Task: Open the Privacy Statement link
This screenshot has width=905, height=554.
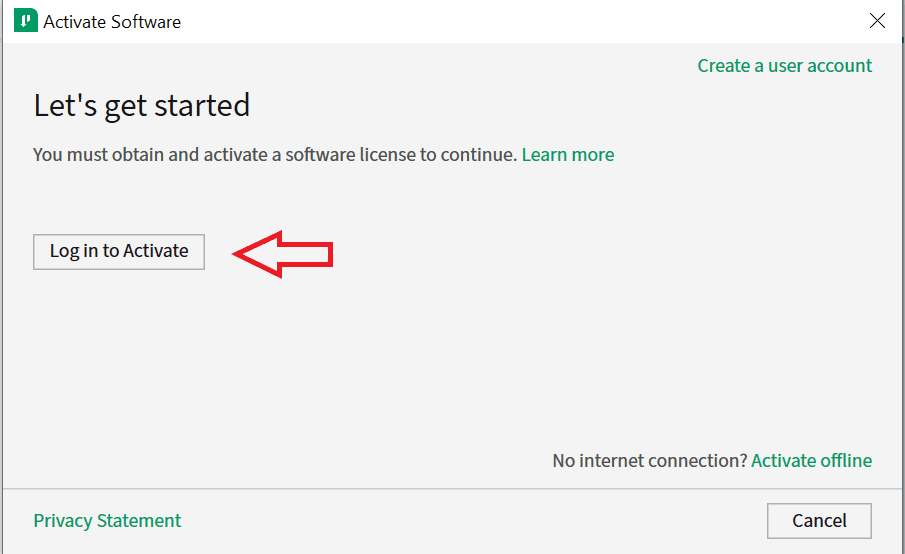Action: point(107,521)
